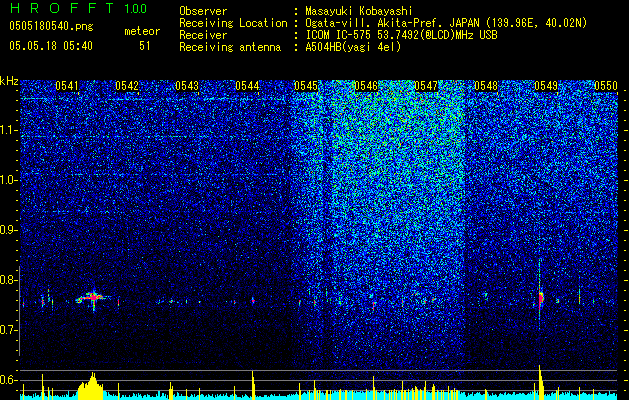Click the strong red echo before 0549

[540, 298]
